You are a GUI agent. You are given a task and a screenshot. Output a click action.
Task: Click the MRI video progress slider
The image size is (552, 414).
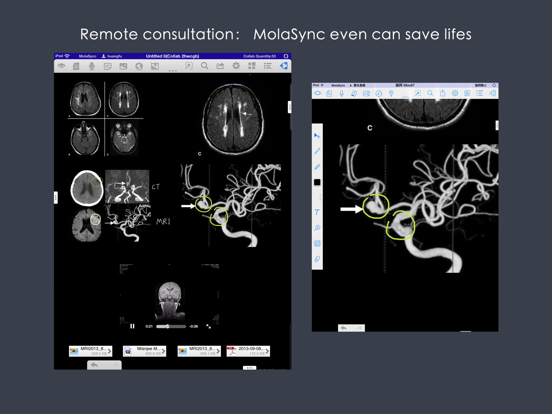[171, 326]
